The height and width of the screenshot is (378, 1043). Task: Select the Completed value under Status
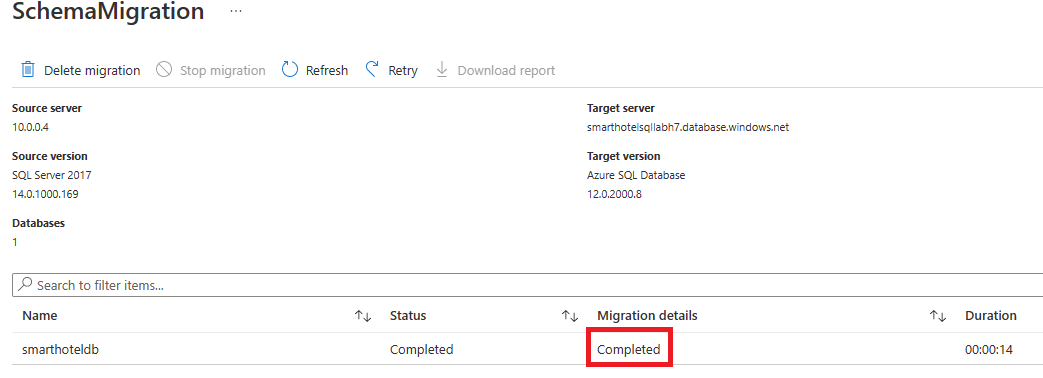pos(422,349)
